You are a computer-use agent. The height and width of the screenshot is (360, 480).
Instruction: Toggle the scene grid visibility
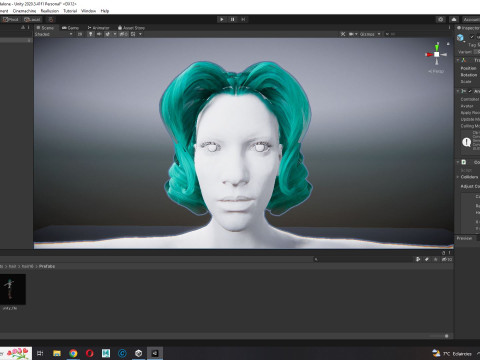[x=133, y=34]
